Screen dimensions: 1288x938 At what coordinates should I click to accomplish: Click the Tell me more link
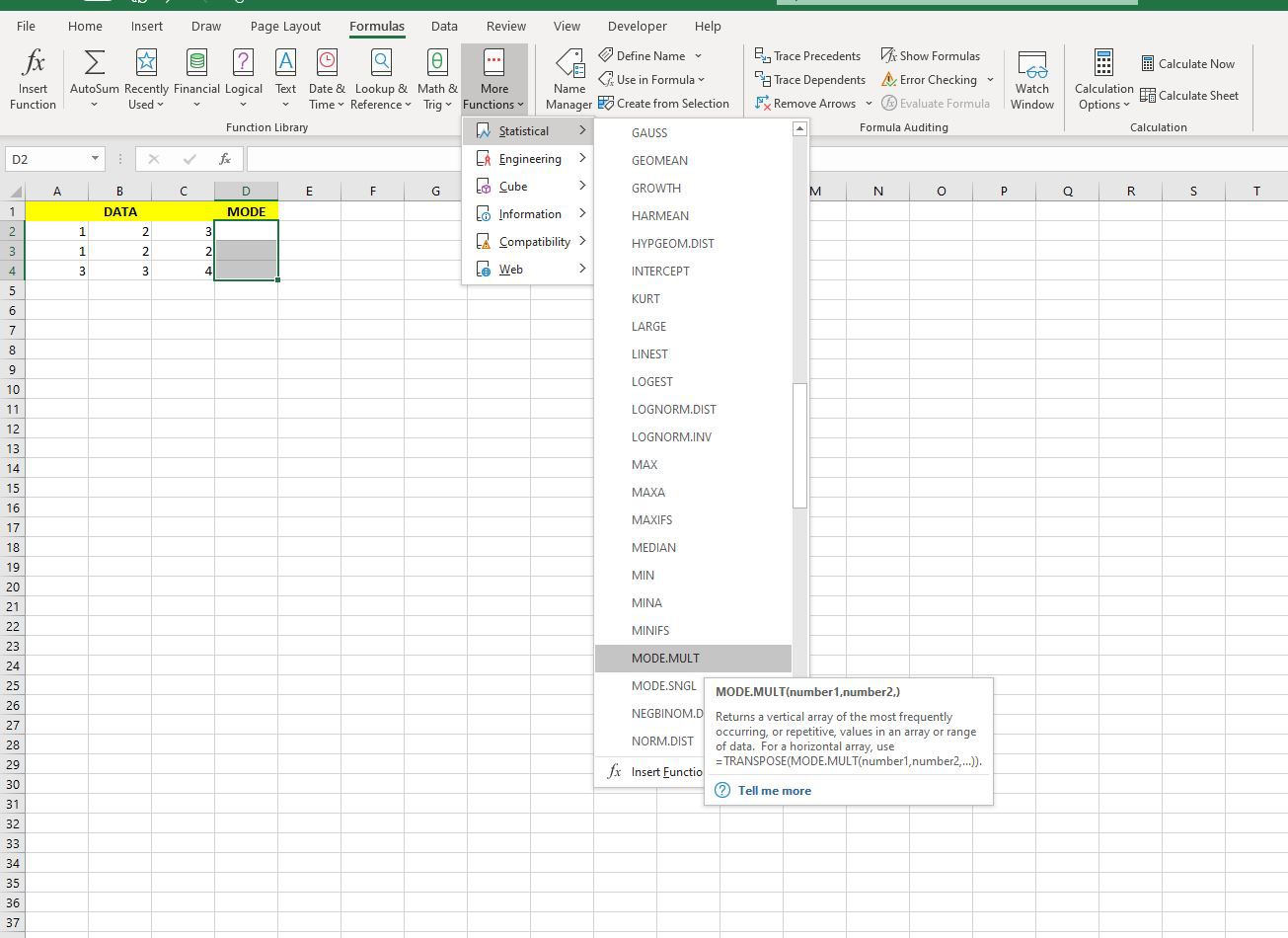pos(775,791)
